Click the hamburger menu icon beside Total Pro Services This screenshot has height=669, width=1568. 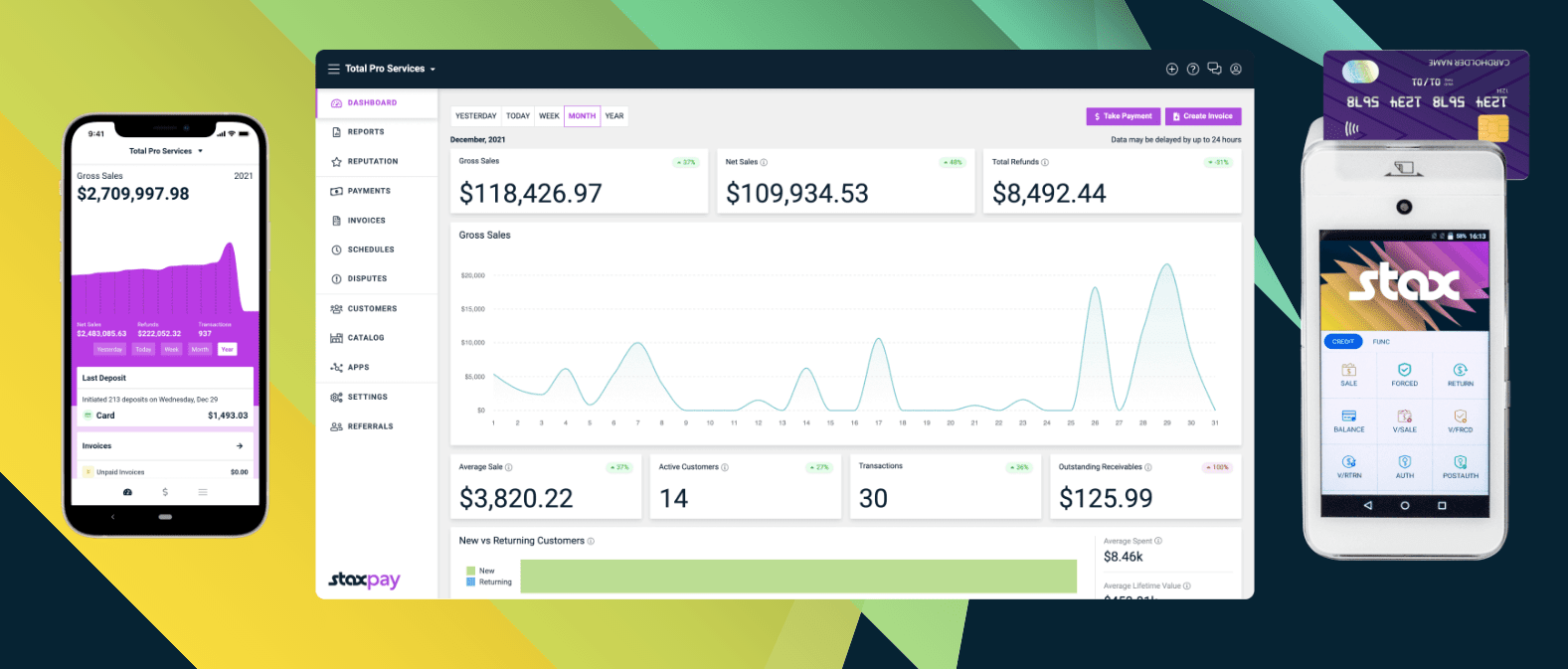point(334,70)
